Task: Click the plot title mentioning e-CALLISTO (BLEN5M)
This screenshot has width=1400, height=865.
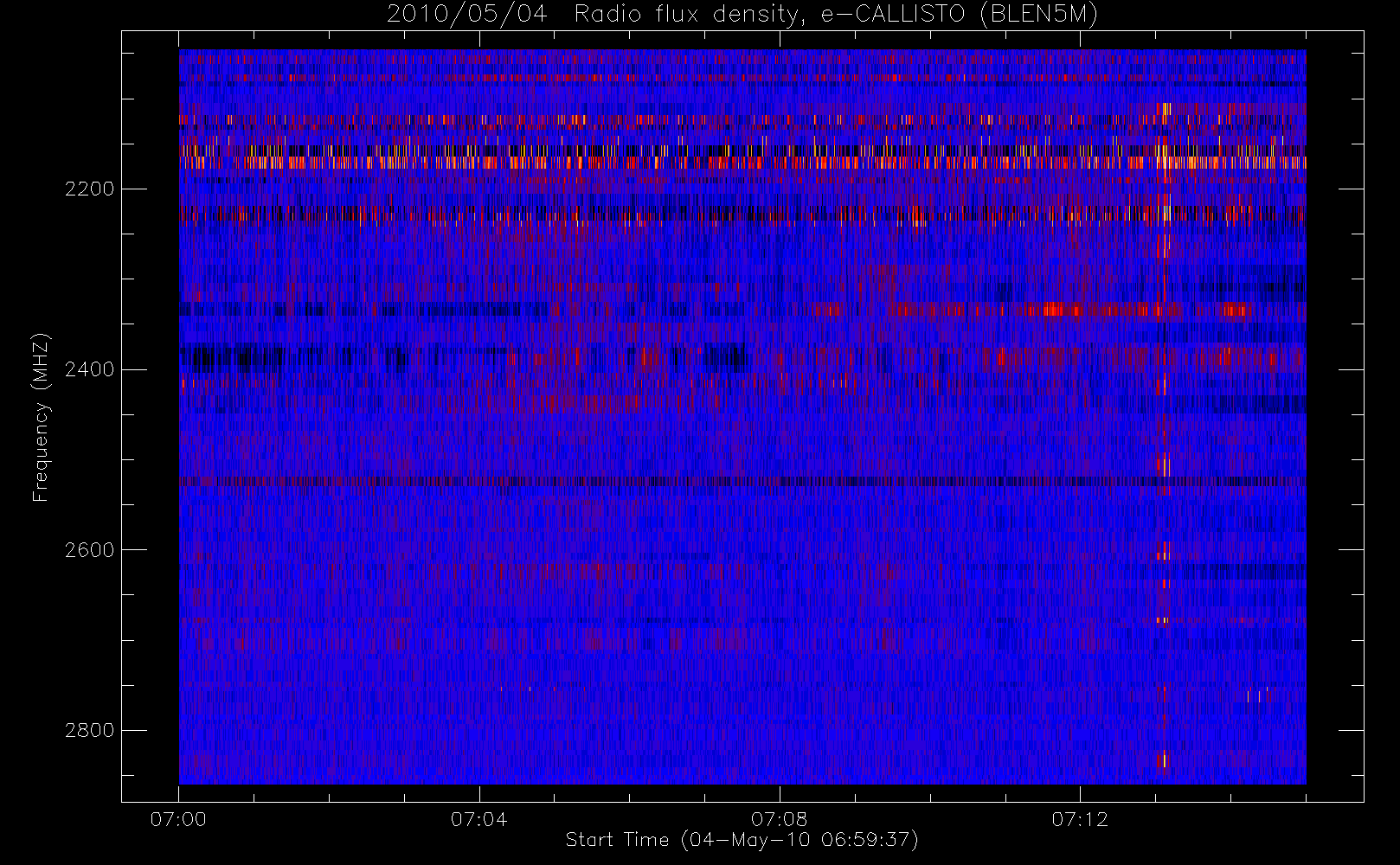Action: point(742,15)
